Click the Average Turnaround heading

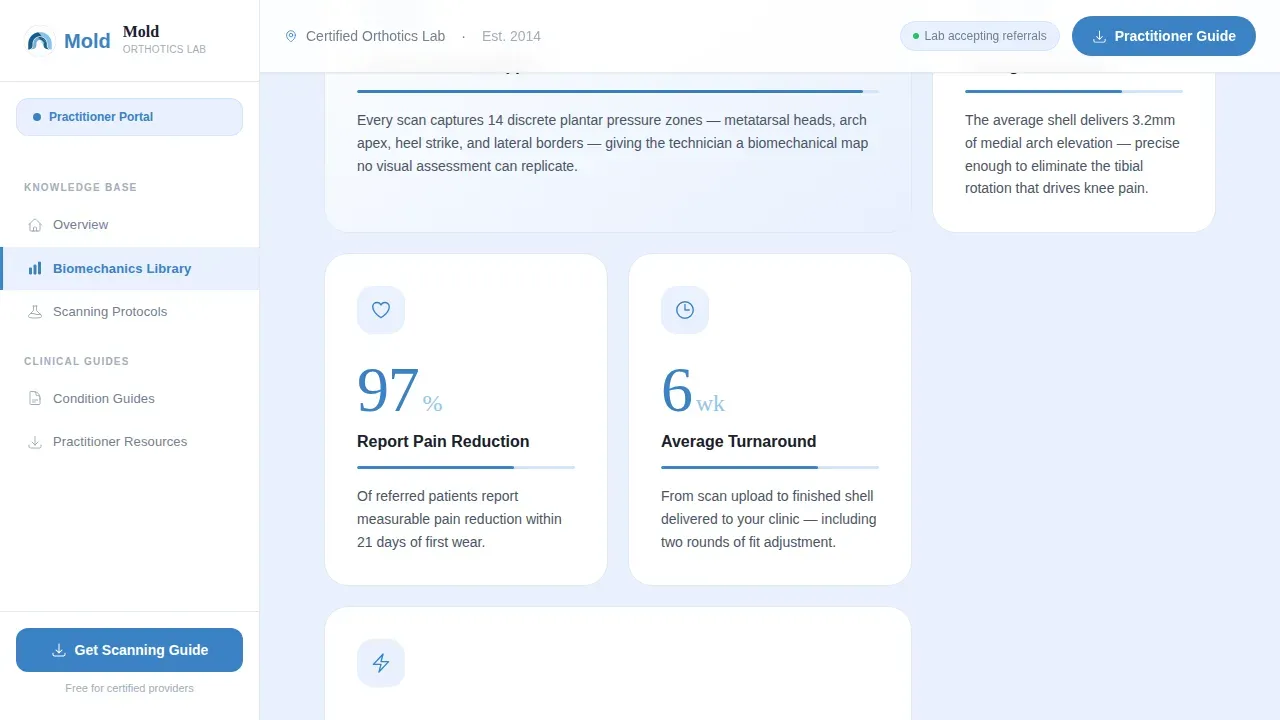(x=738, y=441)
